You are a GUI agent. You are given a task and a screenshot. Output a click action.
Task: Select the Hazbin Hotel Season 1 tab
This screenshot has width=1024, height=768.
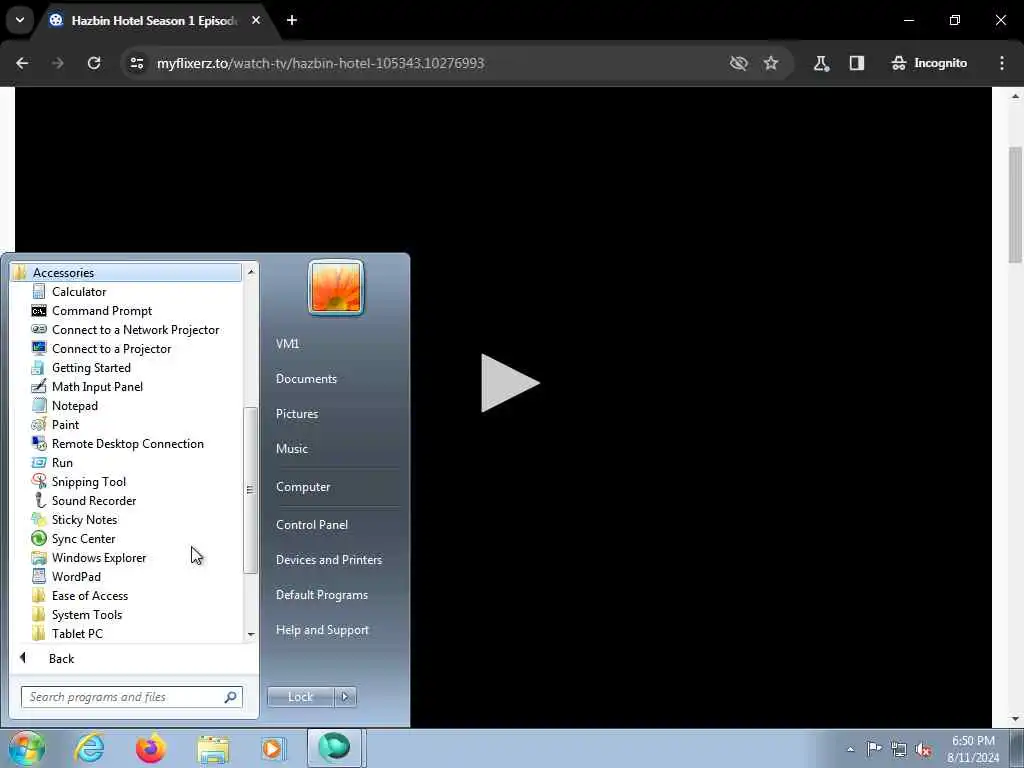[x=153, y=20]
